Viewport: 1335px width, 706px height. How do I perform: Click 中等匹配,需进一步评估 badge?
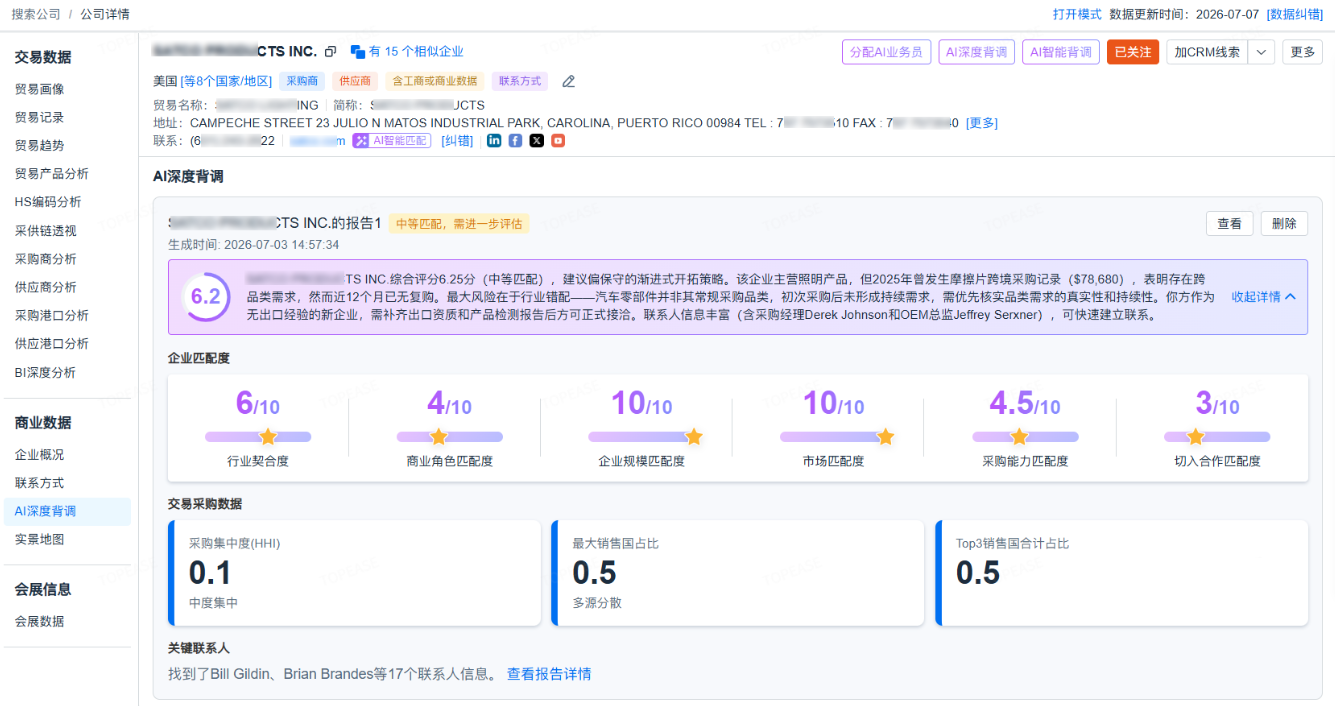point(459,224)
